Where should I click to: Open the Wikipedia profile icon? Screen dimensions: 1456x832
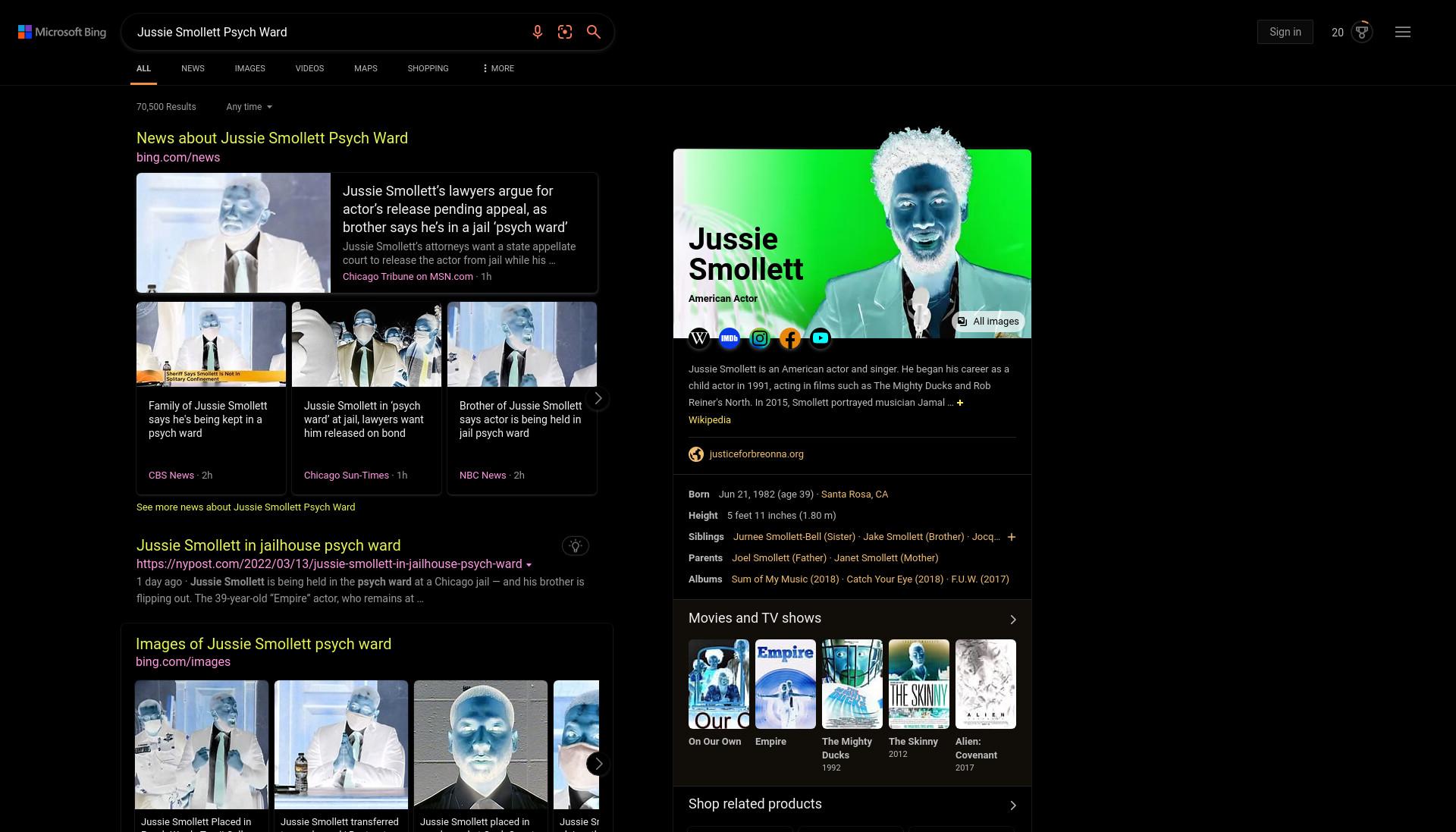[699, 338]
